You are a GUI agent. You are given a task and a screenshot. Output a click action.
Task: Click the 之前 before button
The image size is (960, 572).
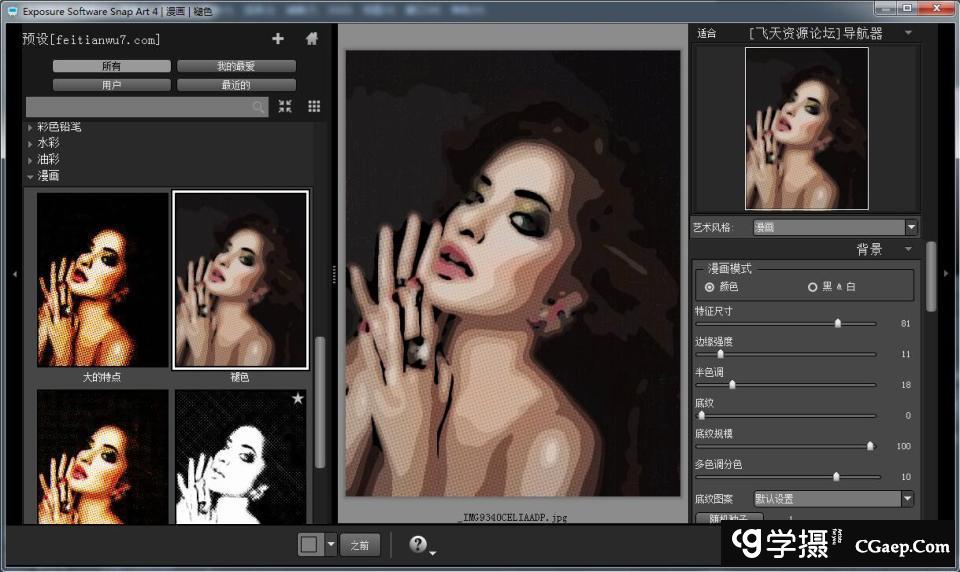tap(360, 545)
